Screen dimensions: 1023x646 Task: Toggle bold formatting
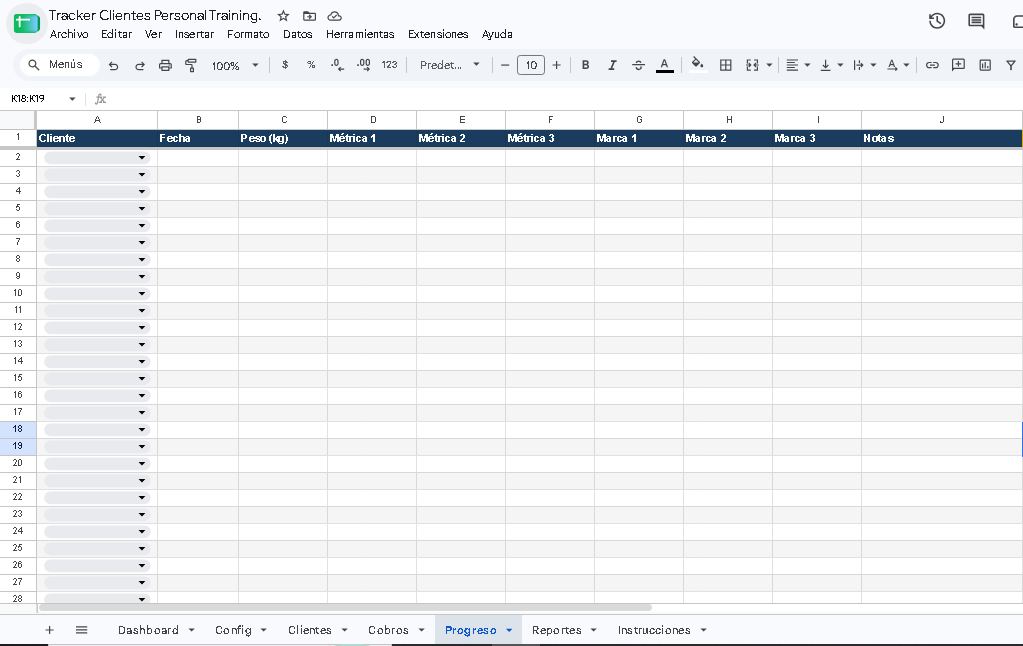click(585, 65)
